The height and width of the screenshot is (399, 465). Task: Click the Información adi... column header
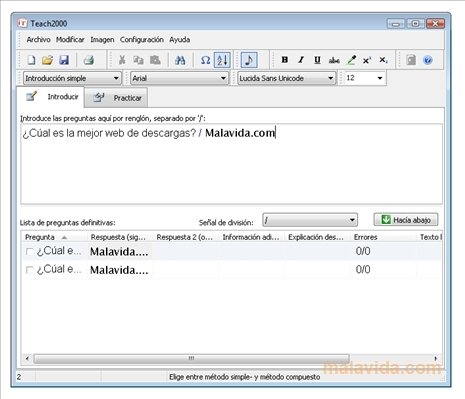(x=252, y=237)
